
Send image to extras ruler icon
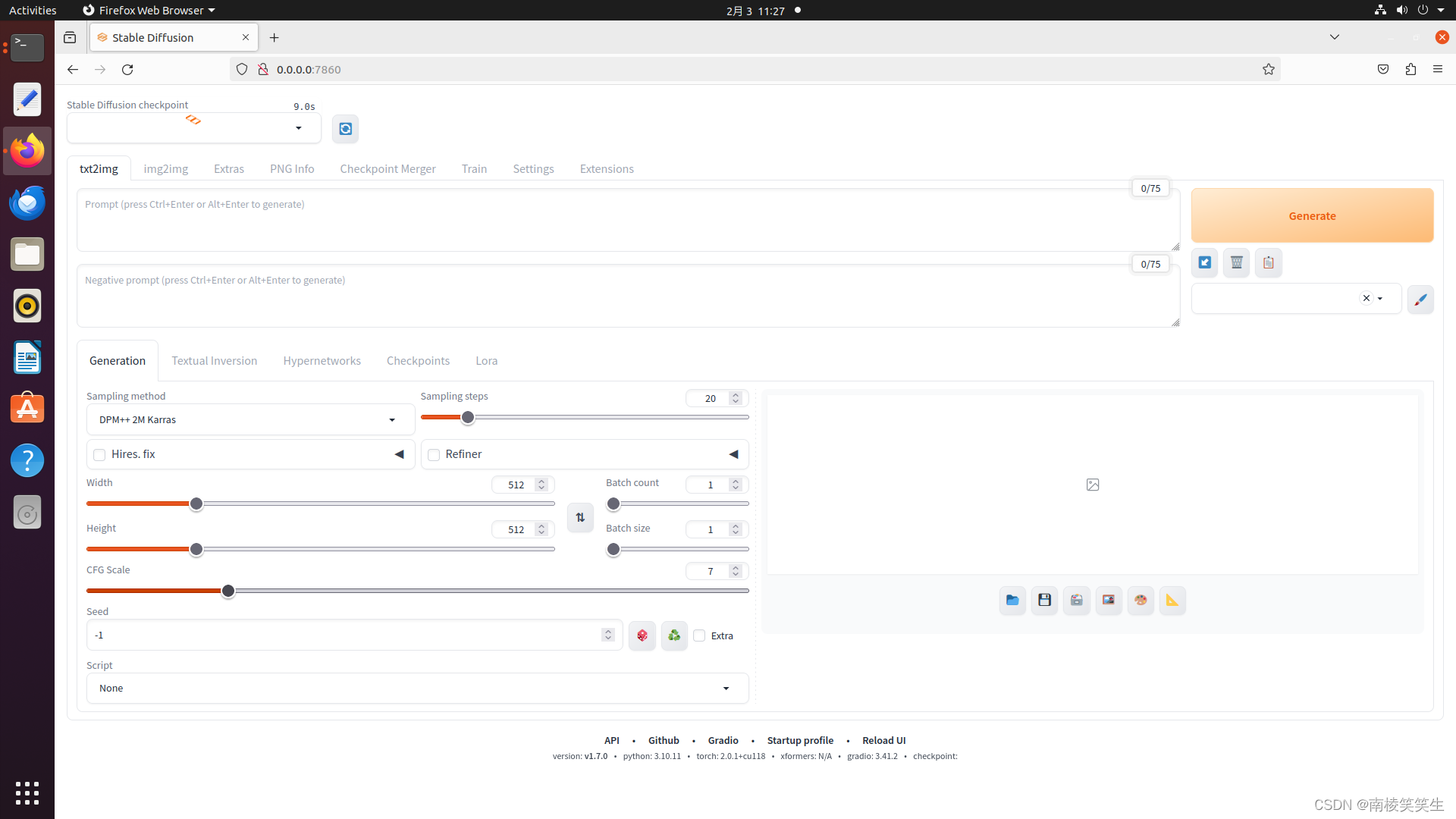[x=1172, y=601]
